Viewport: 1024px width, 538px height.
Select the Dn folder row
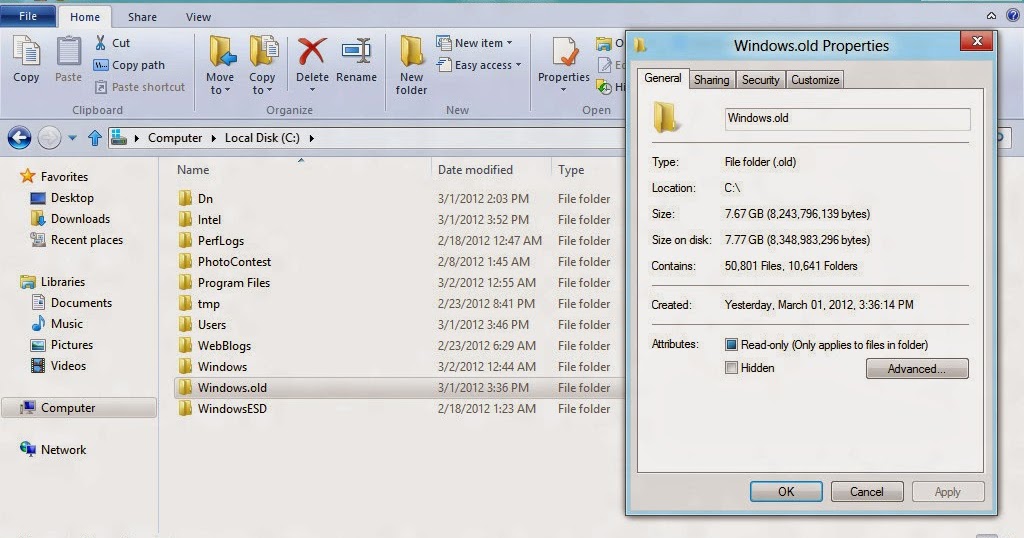(x=398, y=198)
